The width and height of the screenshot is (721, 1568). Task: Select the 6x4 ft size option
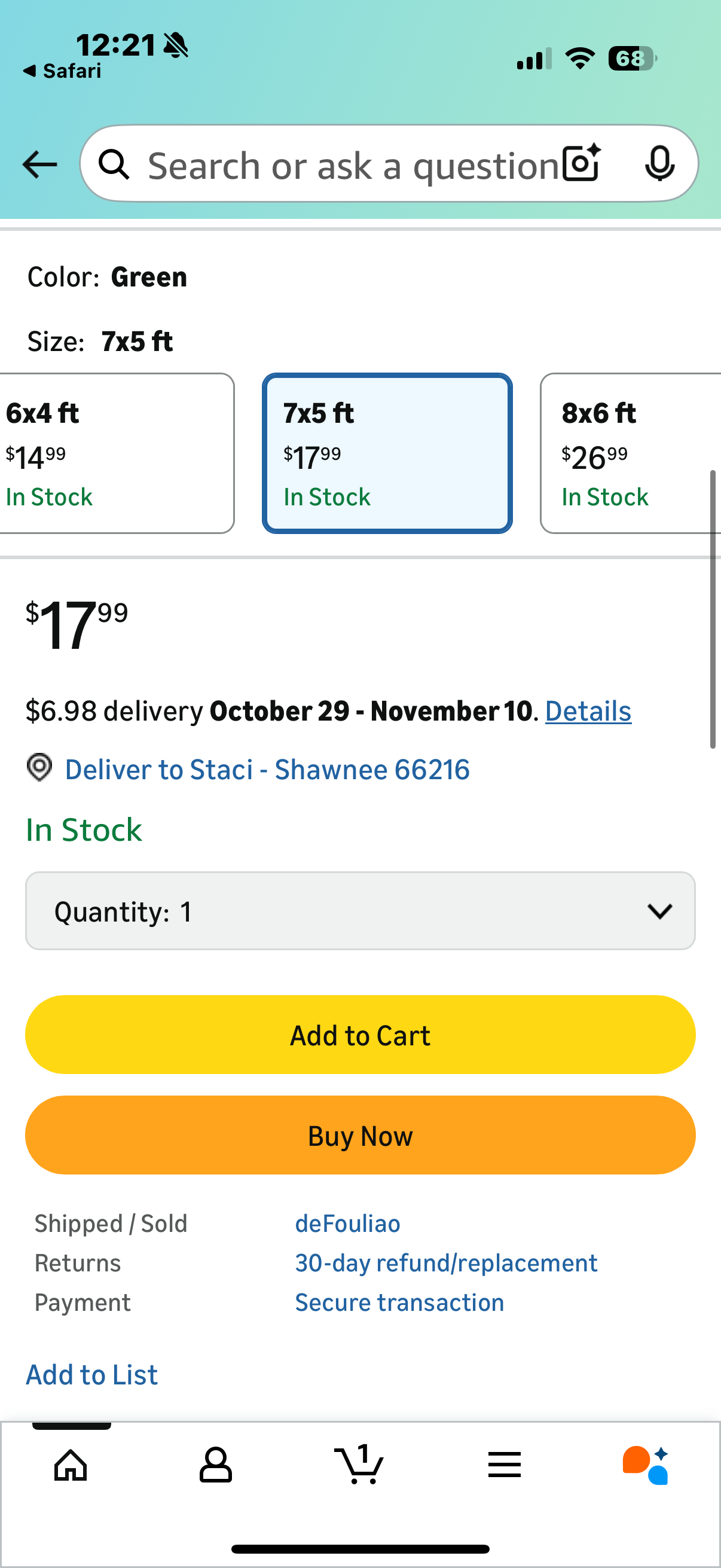tap(115, 453)
